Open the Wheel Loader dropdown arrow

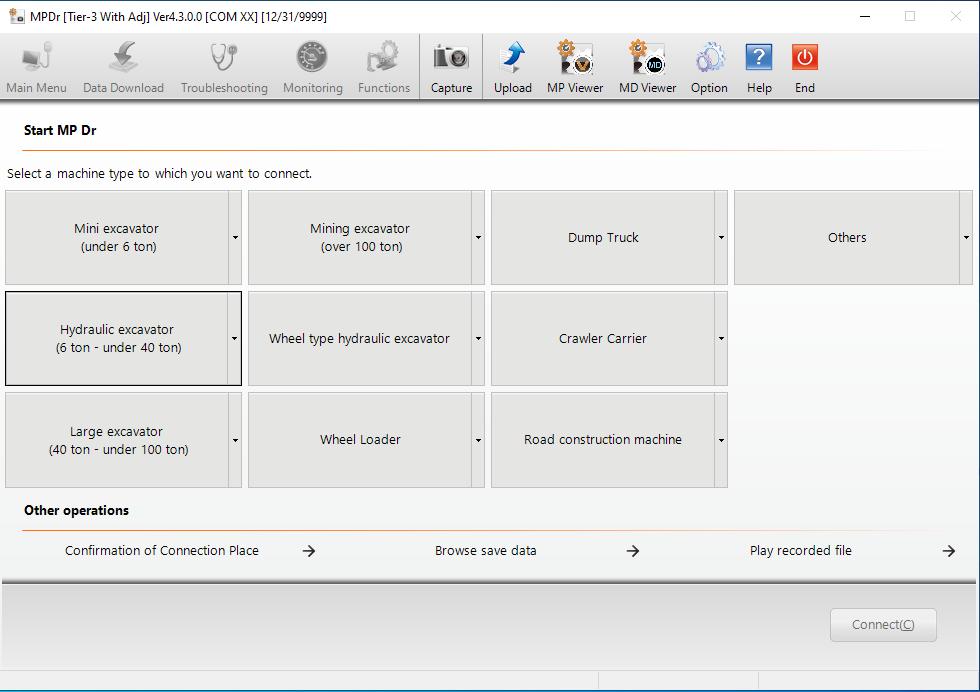(478, 440)
